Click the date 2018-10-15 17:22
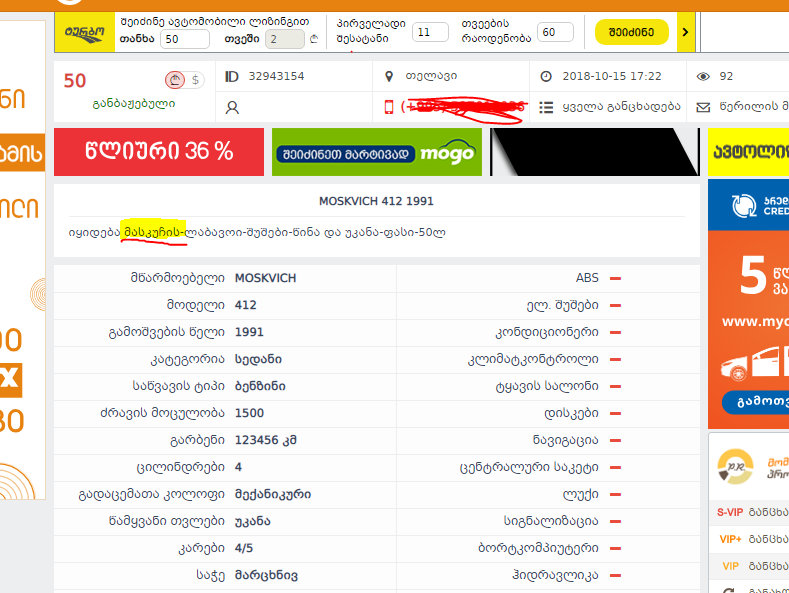This screenshot has height=593, width=789. (x=612, y=76)
